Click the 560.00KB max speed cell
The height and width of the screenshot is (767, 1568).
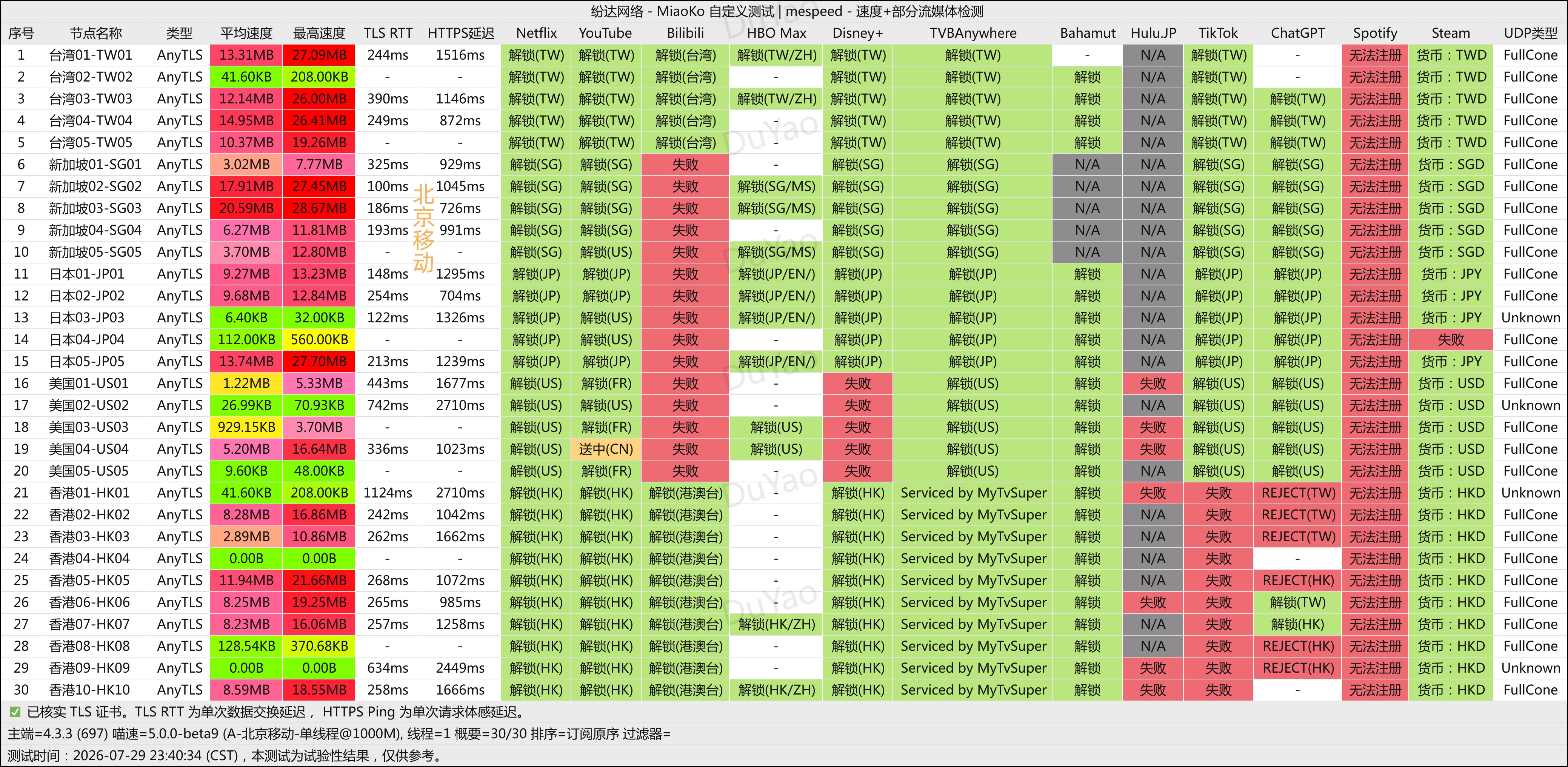[319, 340]
